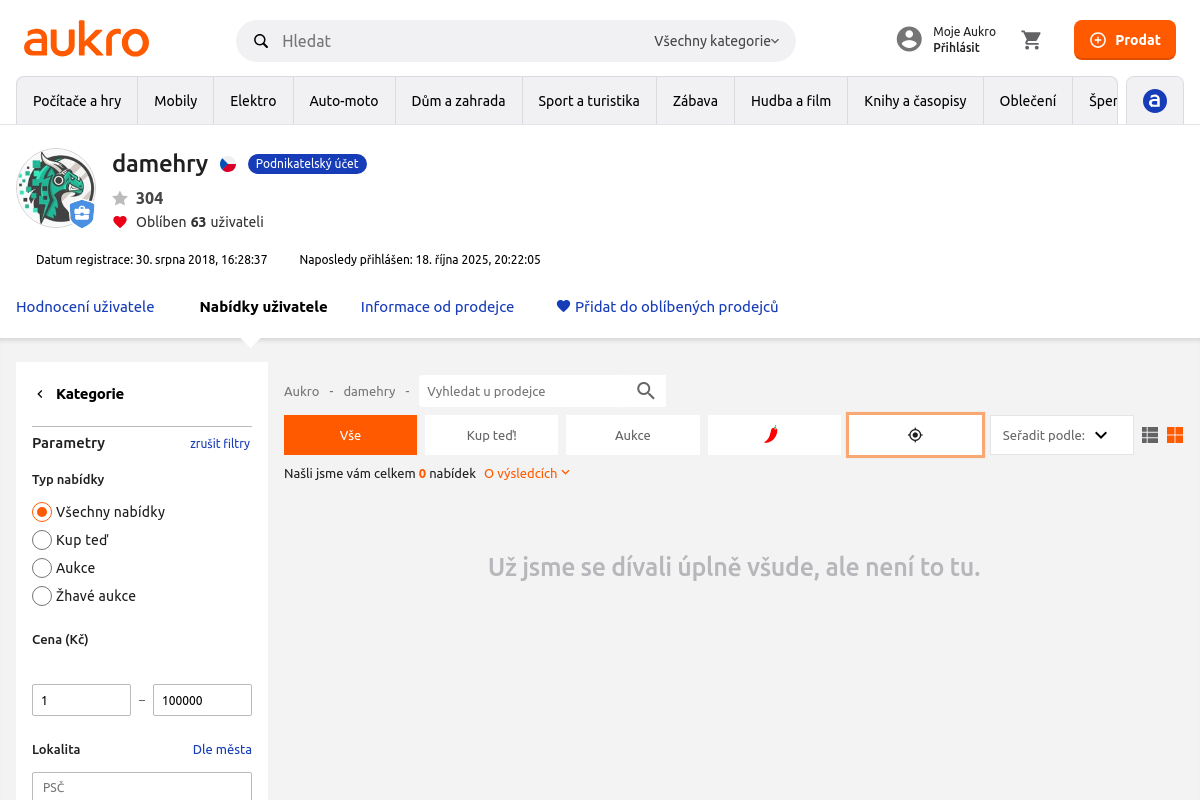
Task: Click the blue Aukro 'a' badge button
Action: pyautogui.click(x=1155, y=100)
